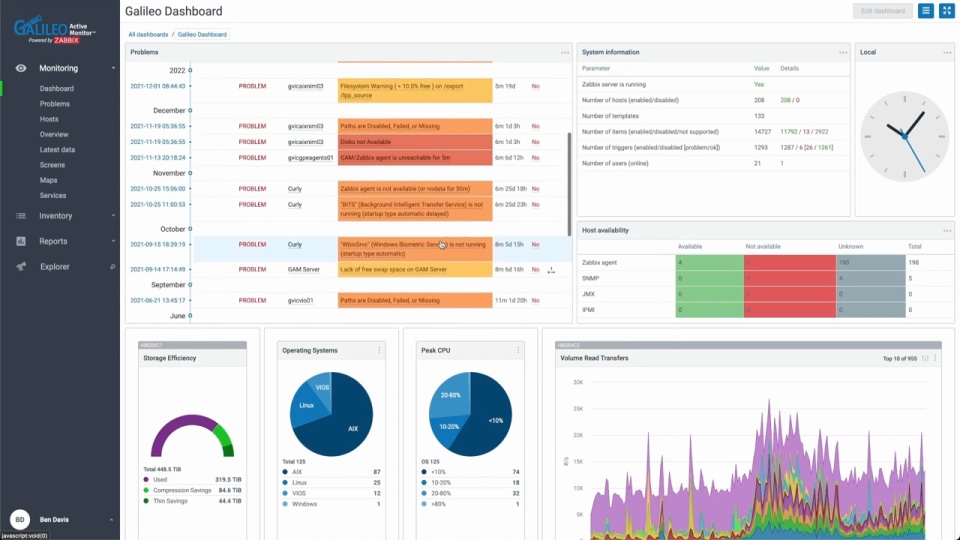Open System information widget options menu

843,53
